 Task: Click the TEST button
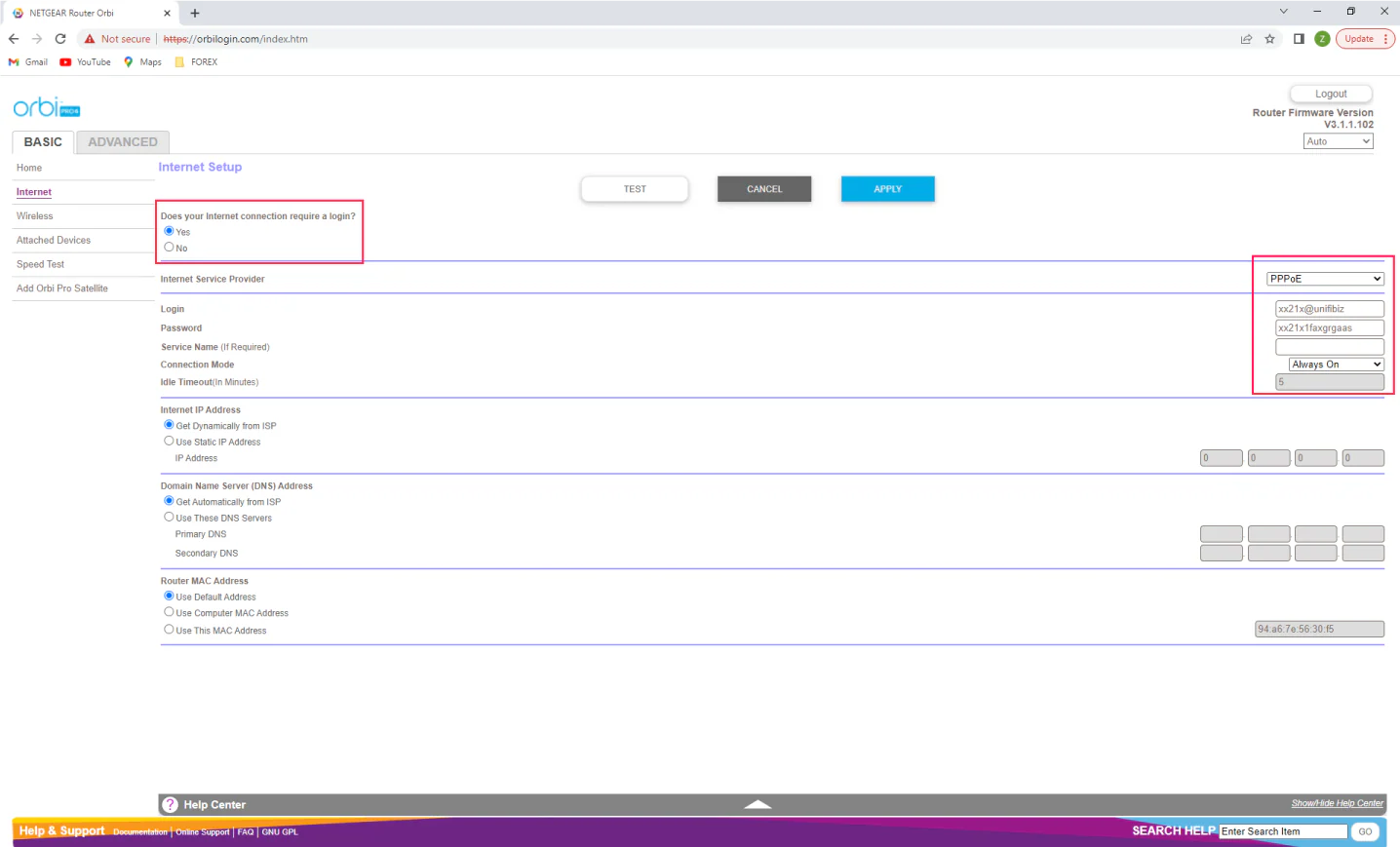(x=635, y=189)
